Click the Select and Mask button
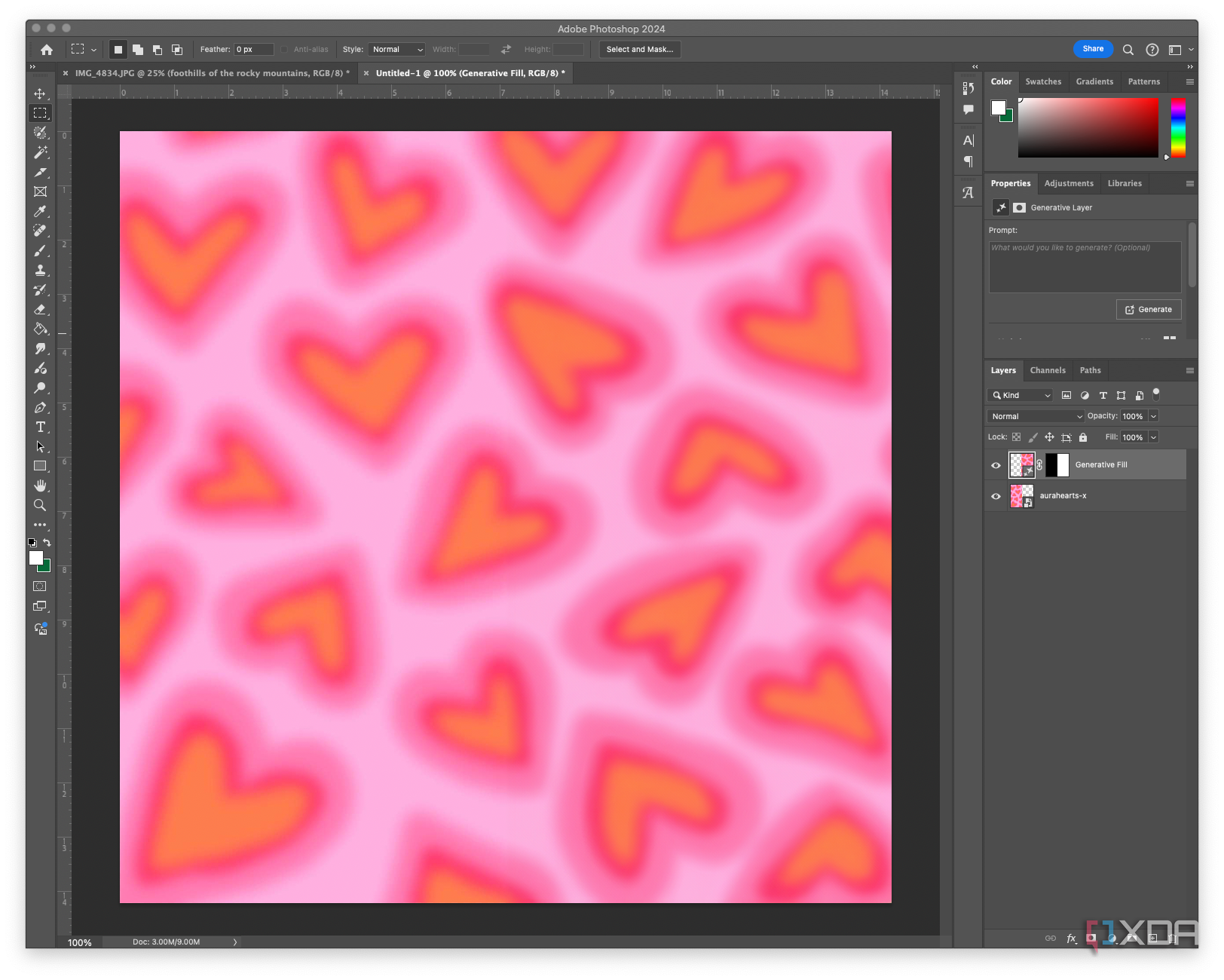The height and width of the screenshot is (980, 1224). click(640, 50)
